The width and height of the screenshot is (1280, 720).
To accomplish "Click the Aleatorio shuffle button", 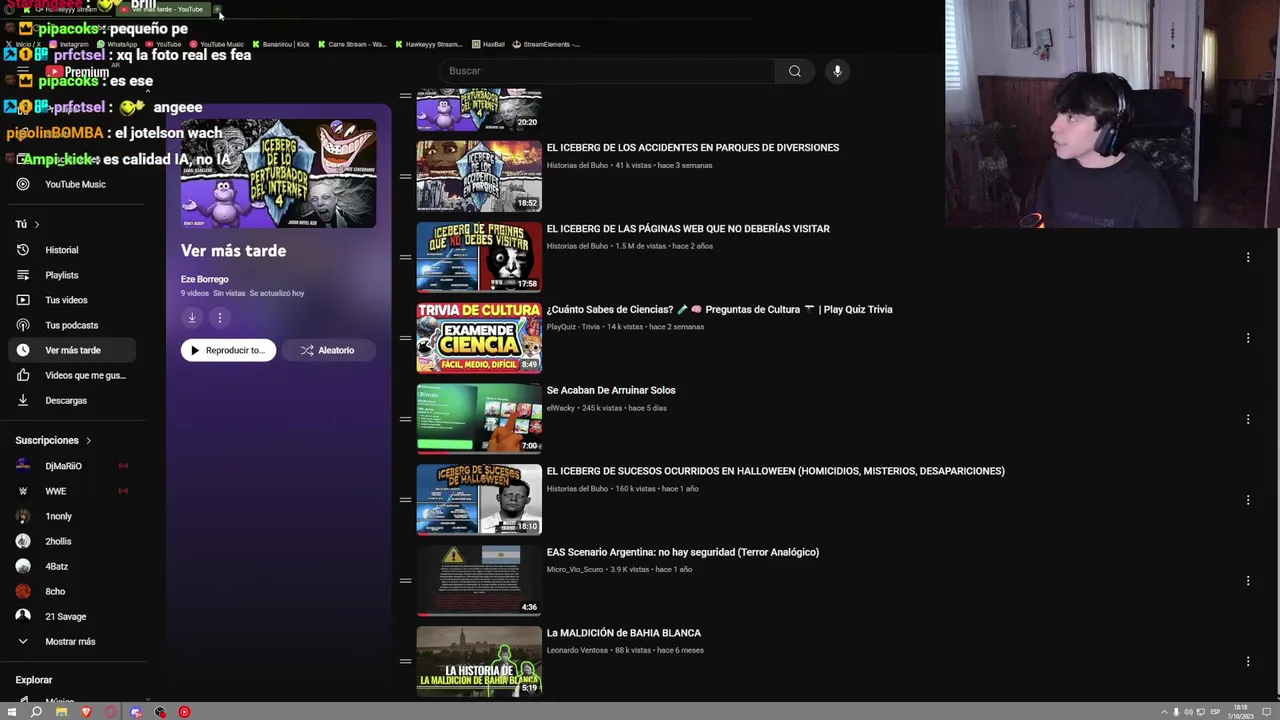I will coord(328,350).
